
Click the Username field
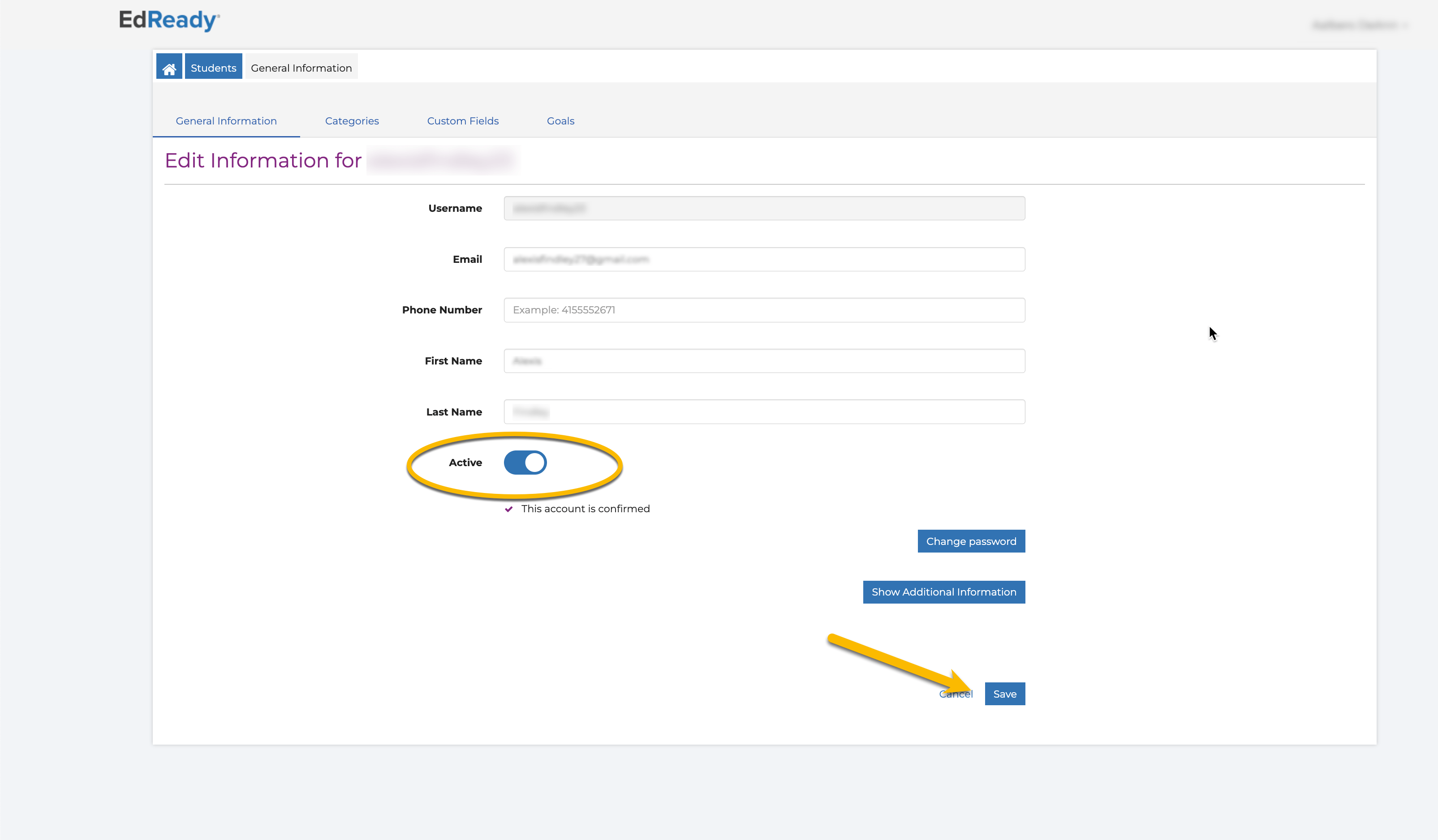pos(763,208)
